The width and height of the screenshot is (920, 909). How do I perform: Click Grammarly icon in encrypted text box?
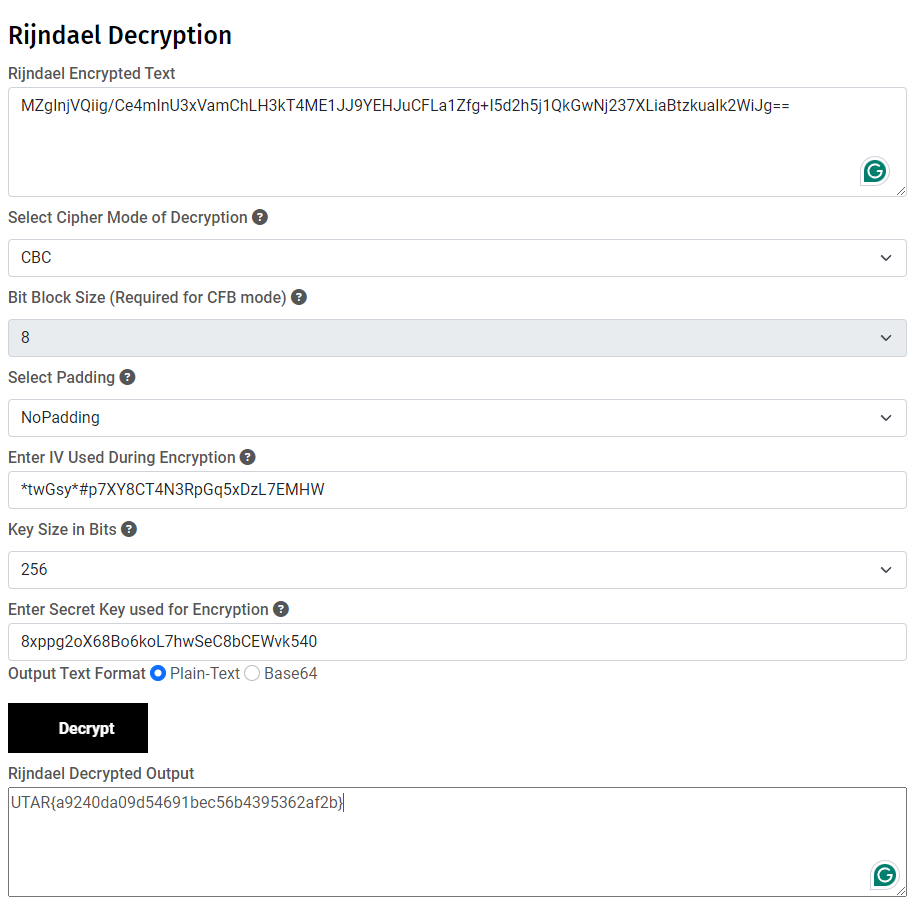[875, 171]
